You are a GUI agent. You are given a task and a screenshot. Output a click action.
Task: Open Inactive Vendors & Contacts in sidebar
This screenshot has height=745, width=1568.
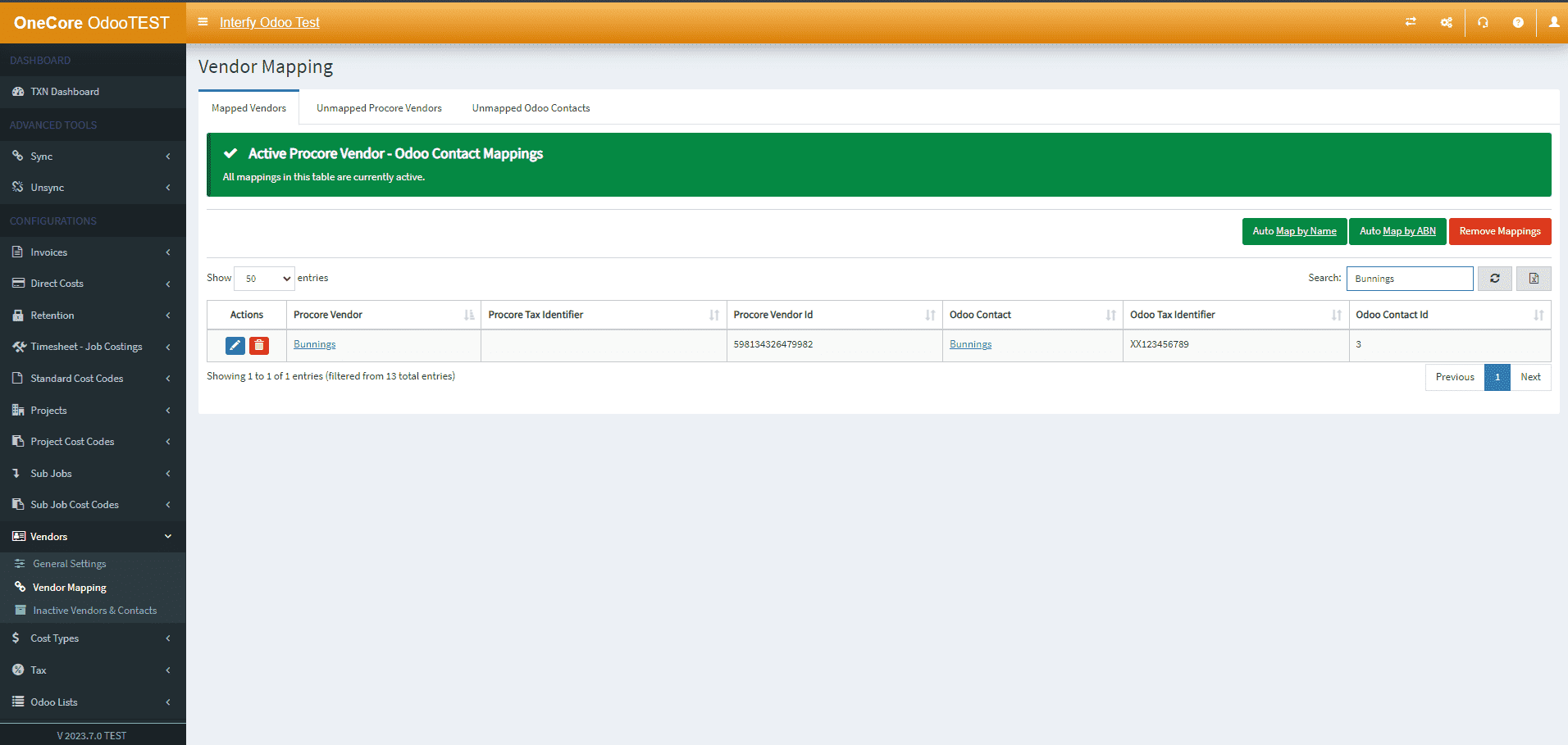coord(94,611)
